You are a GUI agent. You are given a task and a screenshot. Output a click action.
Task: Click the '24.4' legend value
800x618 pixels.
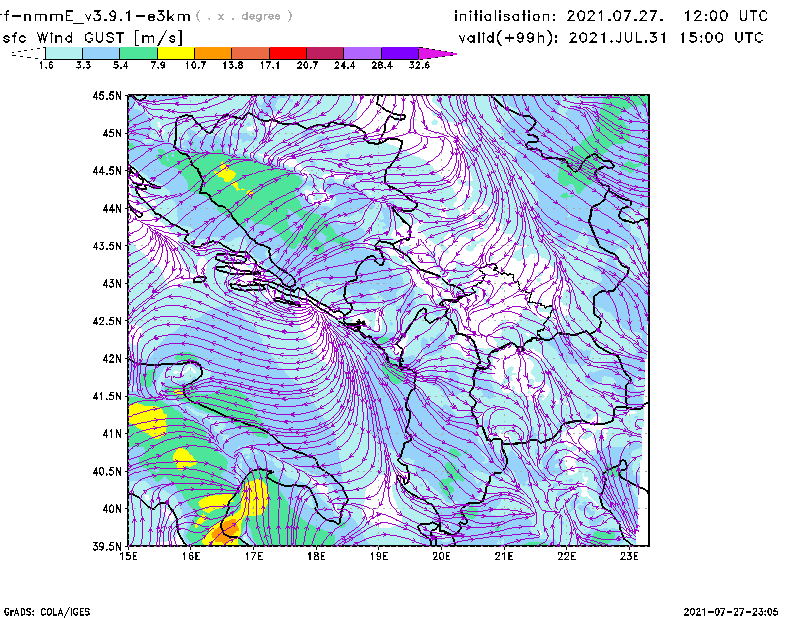(344, 65)
